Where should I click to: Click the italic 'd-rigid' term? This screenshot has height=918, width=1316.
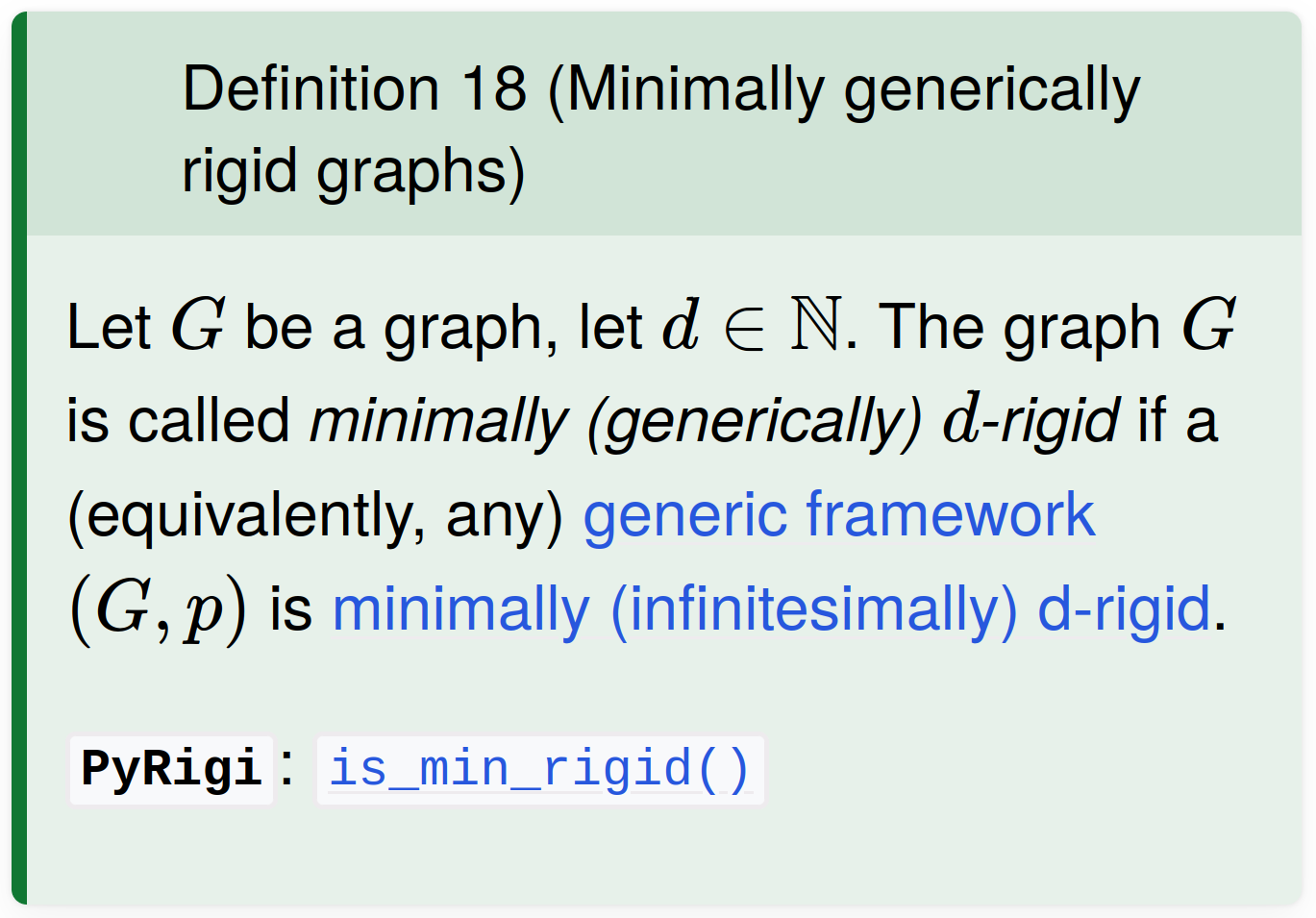click(x=1030, y=421)
